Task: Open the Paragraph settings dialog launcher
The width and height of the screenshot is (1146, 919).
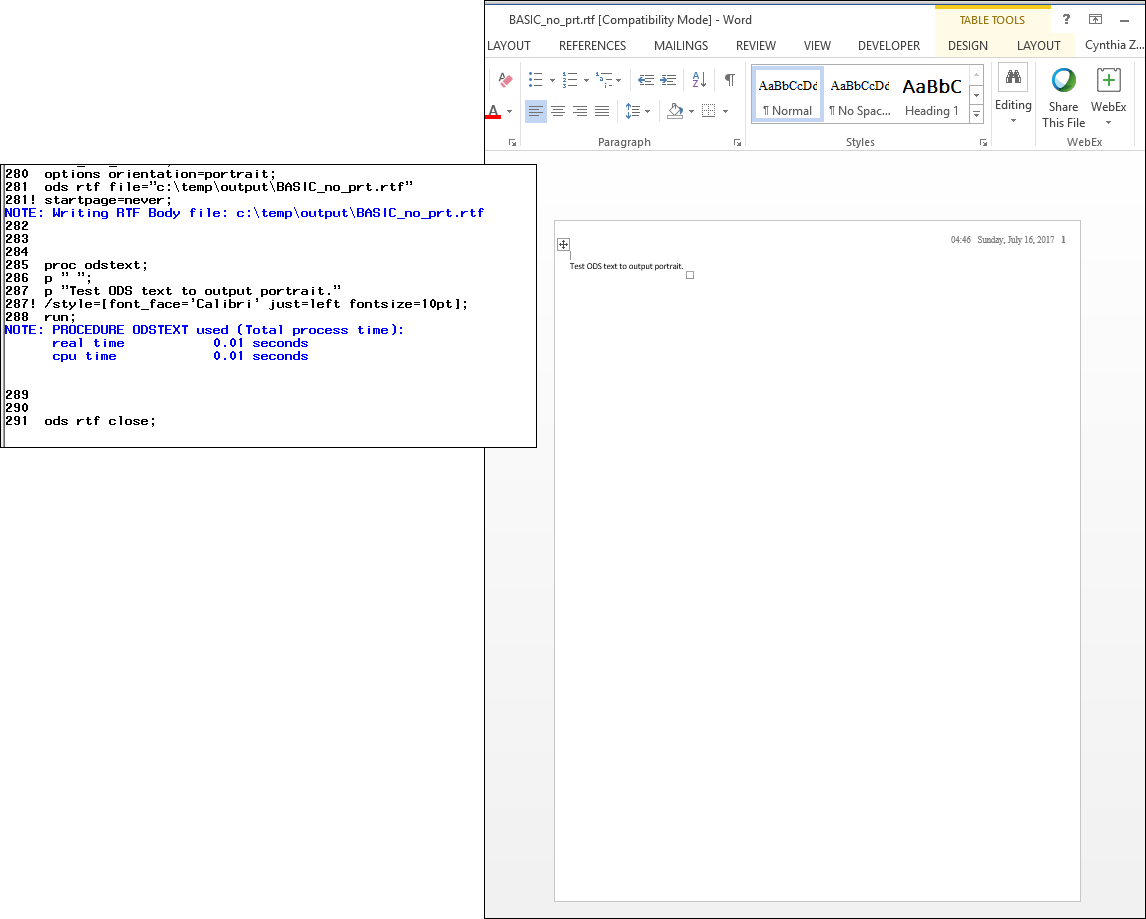Action: click(x=737, y=143)
